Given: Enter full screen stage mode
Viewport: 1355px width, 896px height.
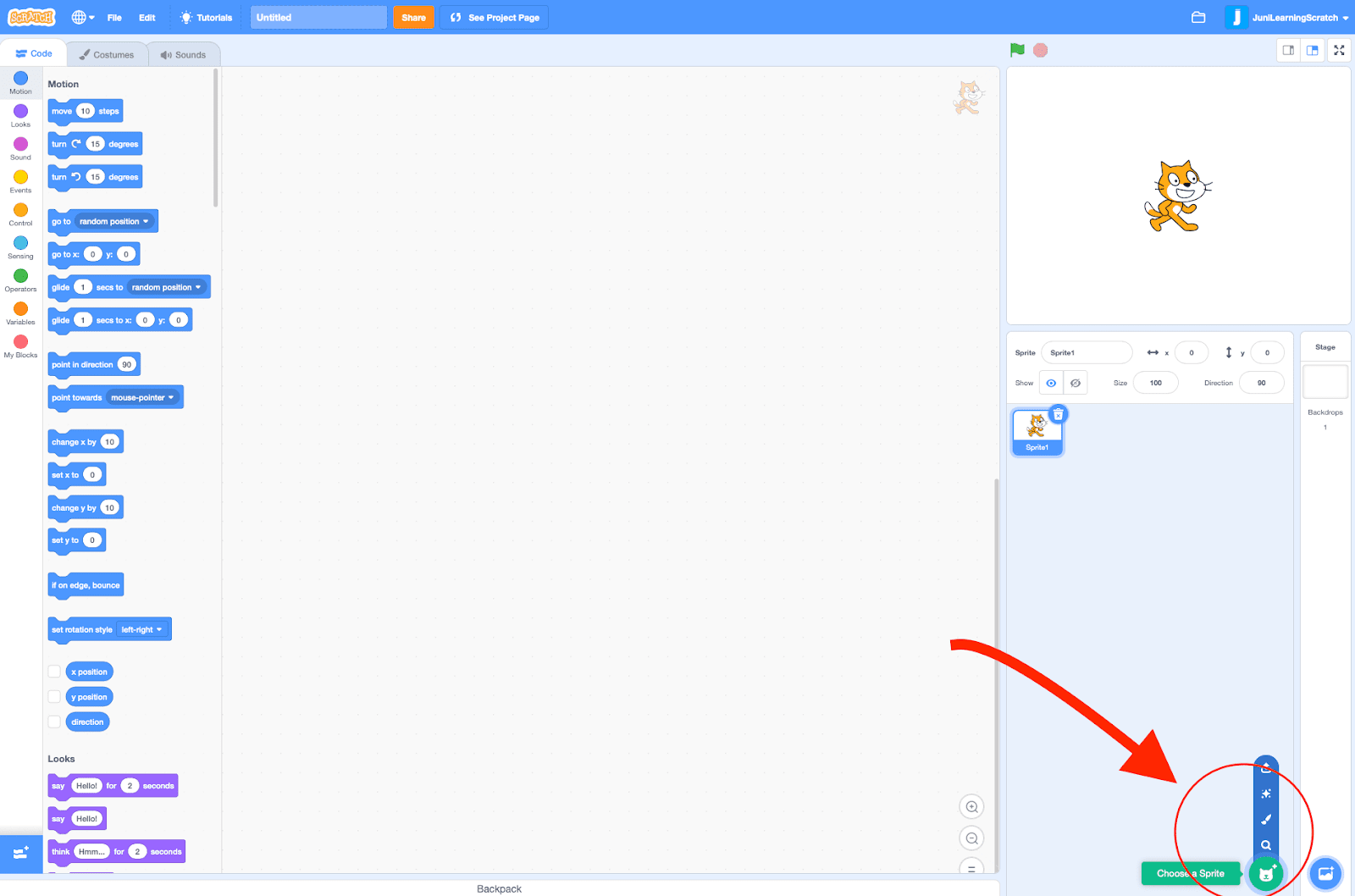Looking at the screenshot, I should pos(1339,50).
